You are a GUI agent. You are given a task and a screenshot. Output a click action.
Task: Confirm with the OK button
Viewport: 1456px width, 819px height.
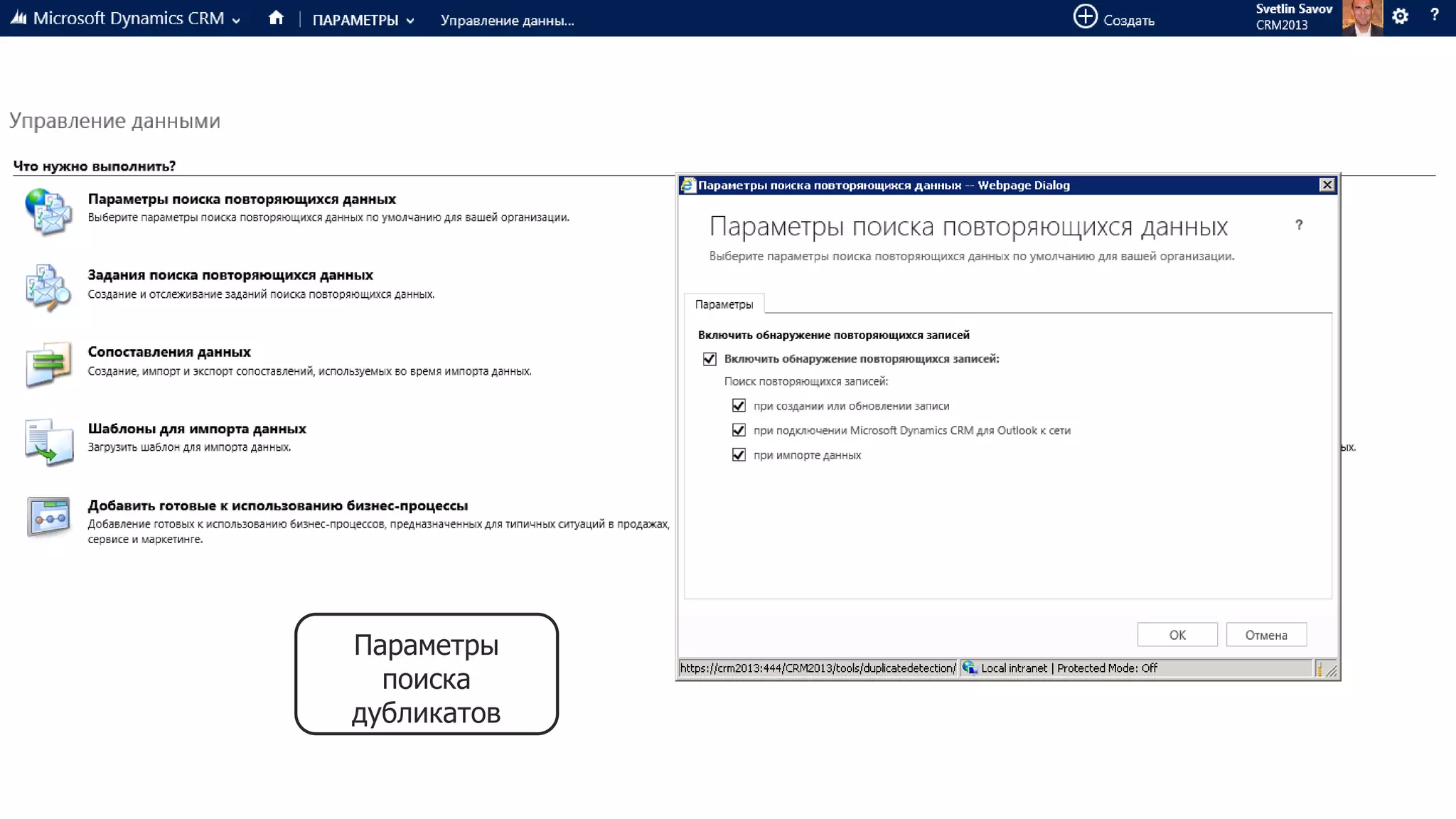(x=1177, y=635)
